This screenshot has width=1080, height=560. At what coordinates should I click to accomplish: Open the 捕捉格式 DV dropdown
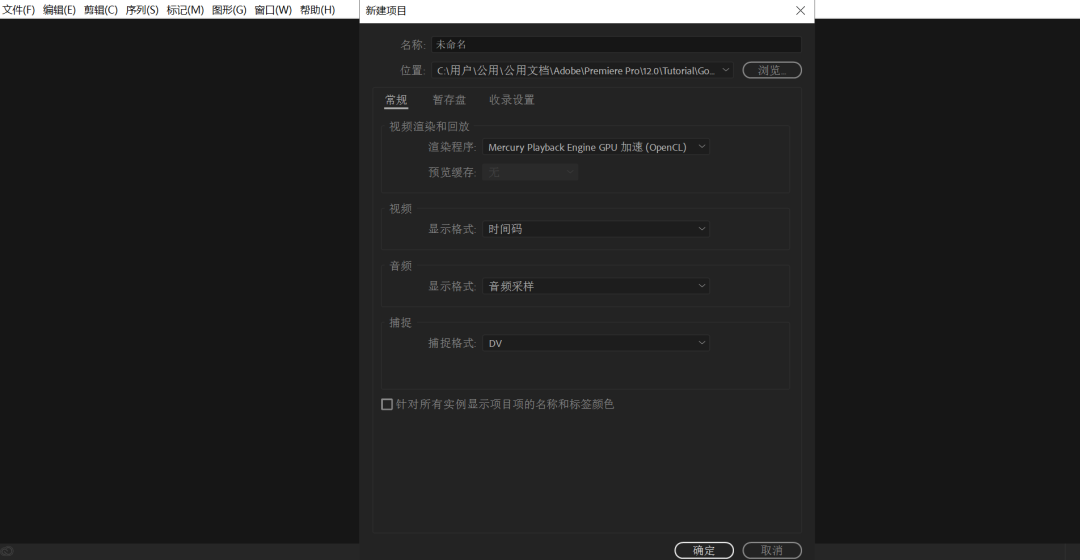pyautogui.click(x=596, y=343)
